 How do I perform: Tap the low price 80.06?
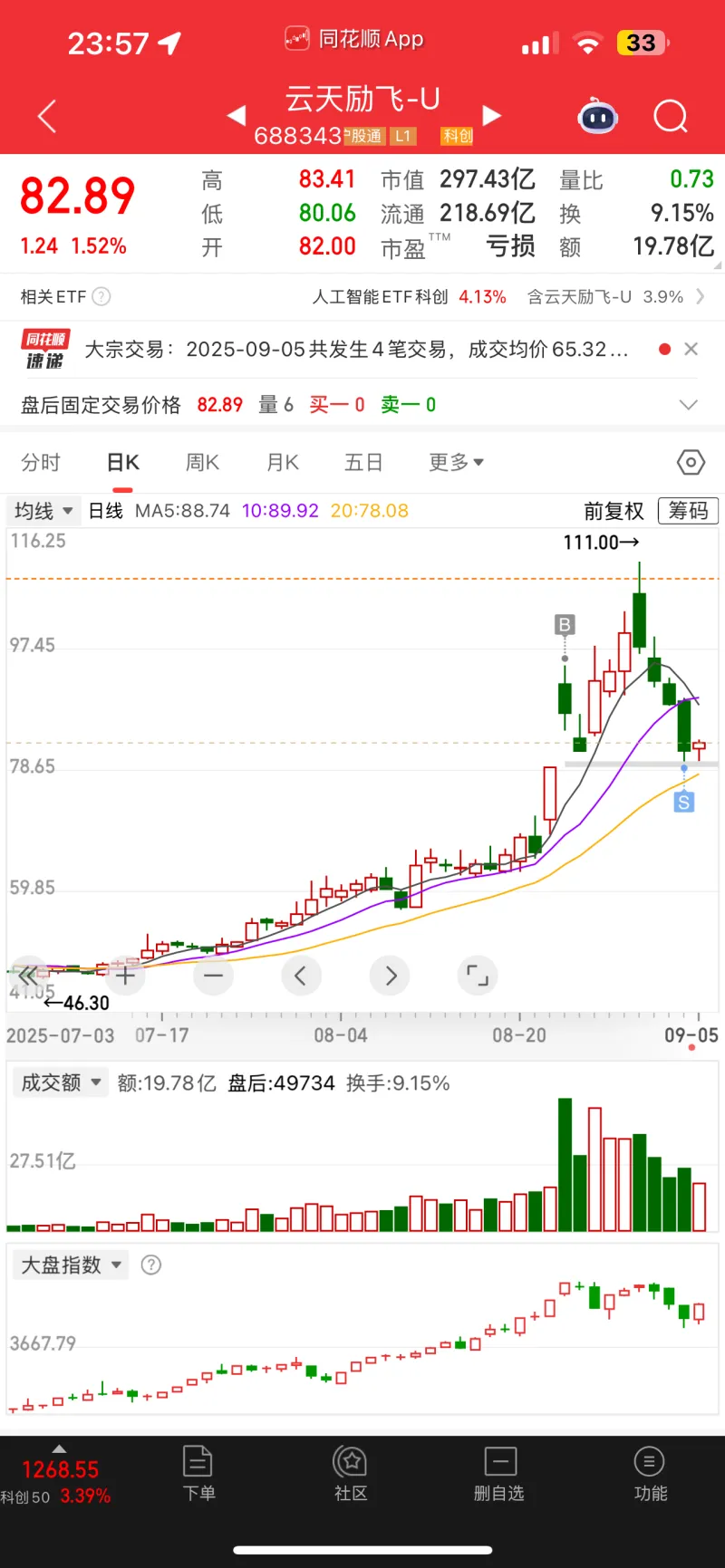pos(327,213)
